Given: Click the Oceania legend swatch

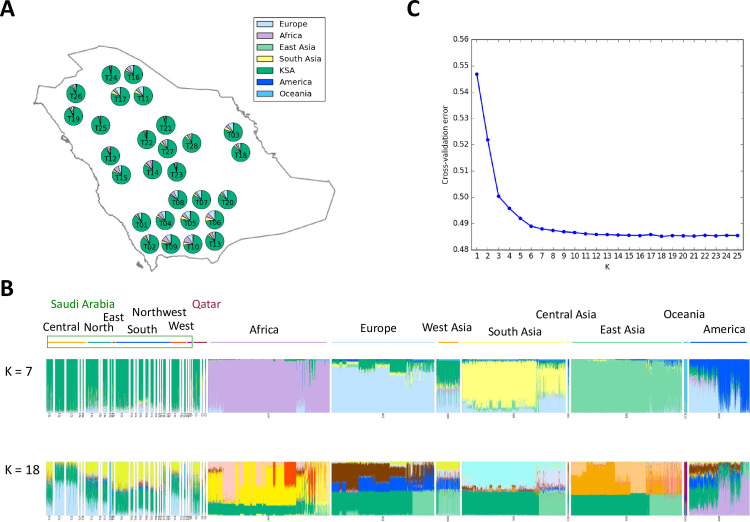Looking at the screenshot, I should [265, 94].
